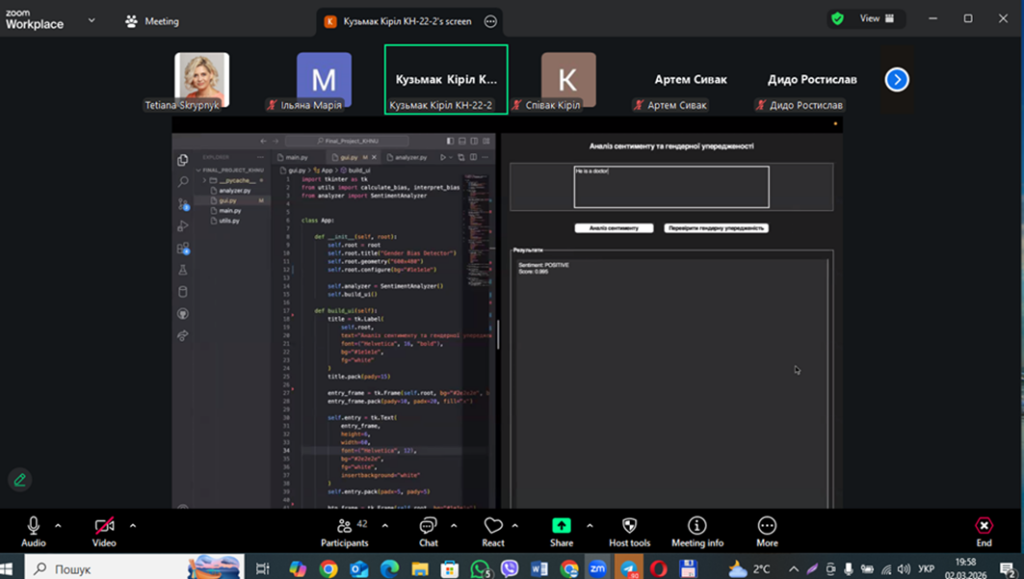
Task: Turn on camera with Video button
Action: [x=104, y=526]
